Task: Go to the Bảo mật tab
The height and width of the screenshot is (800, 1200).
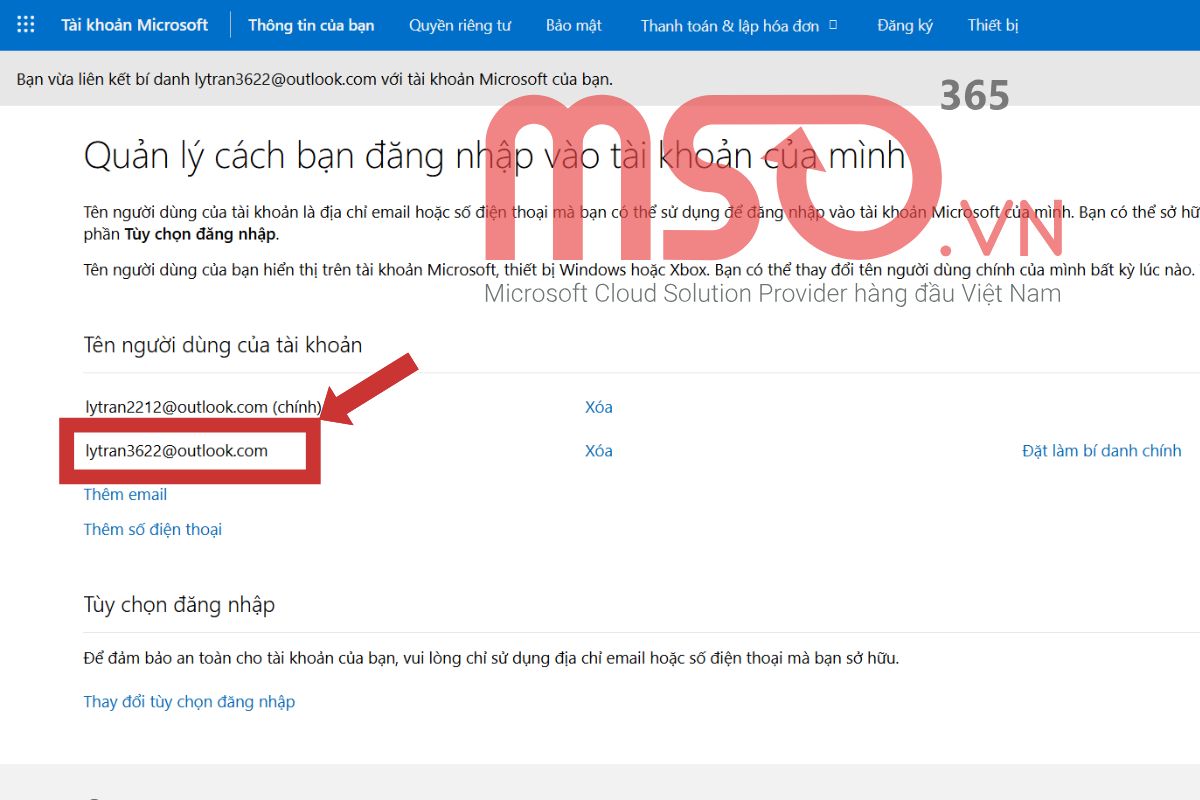Action: 574,25
